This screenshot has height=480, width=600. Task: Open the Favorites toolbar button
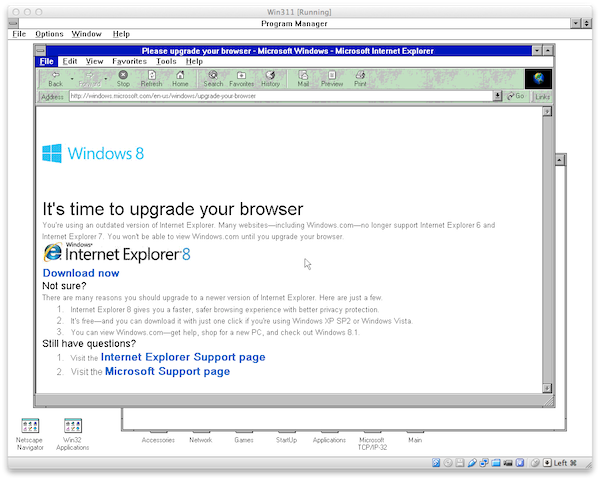[241, 78]
